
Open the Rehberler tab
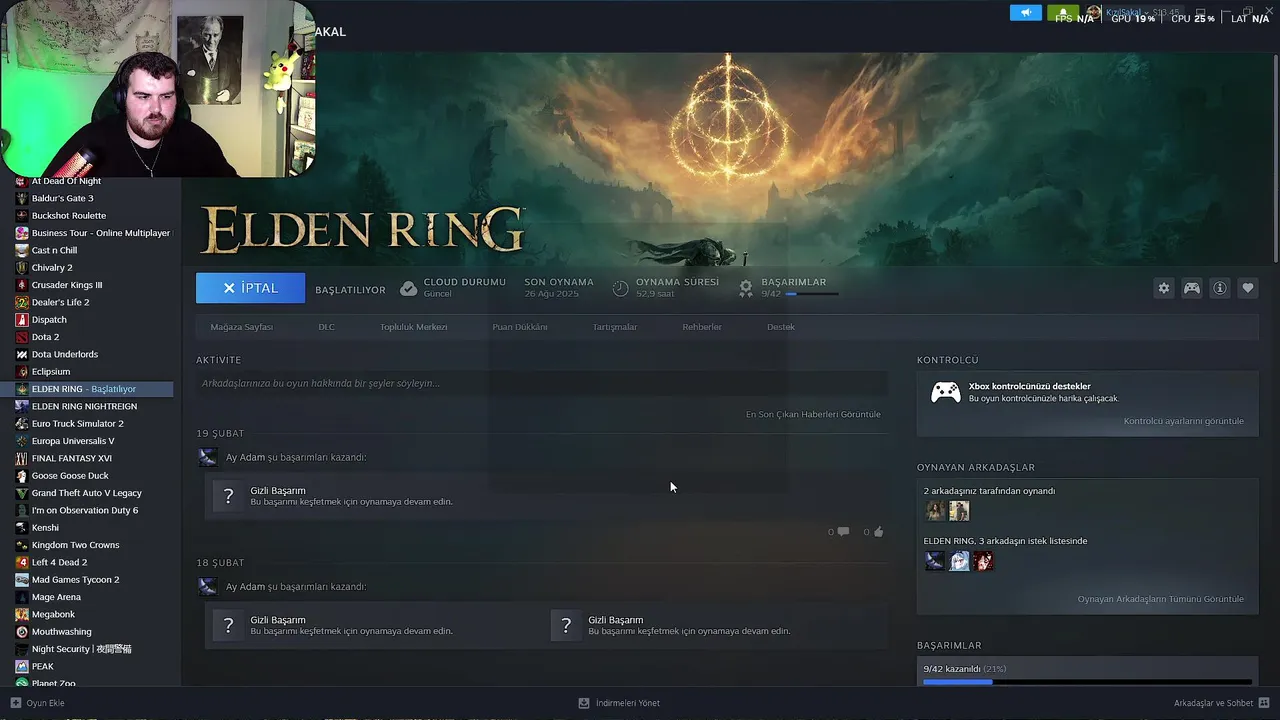(x=701, y=327)
